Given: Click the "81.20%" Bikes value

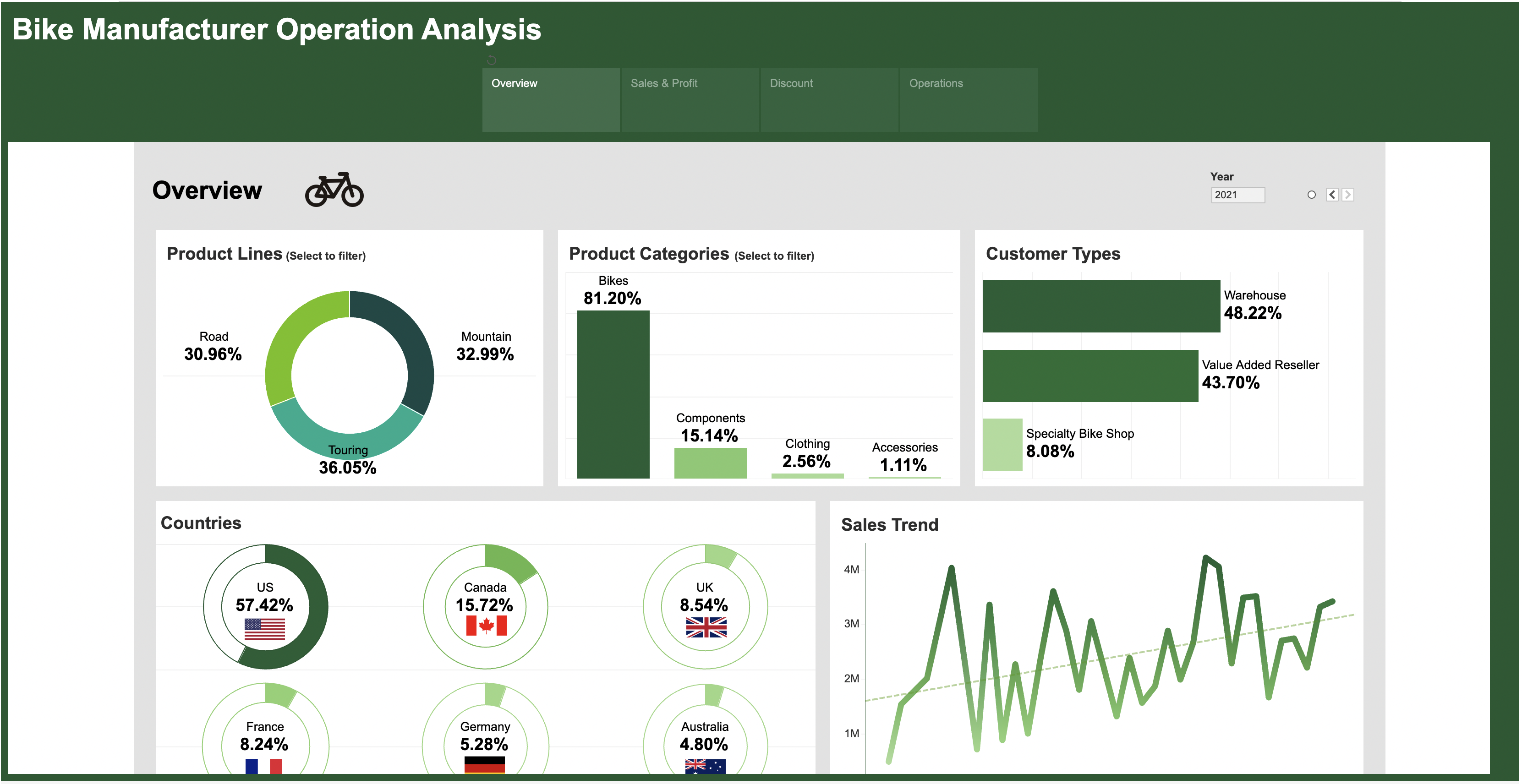Looking at the screenshot, I should coord(612,298).
